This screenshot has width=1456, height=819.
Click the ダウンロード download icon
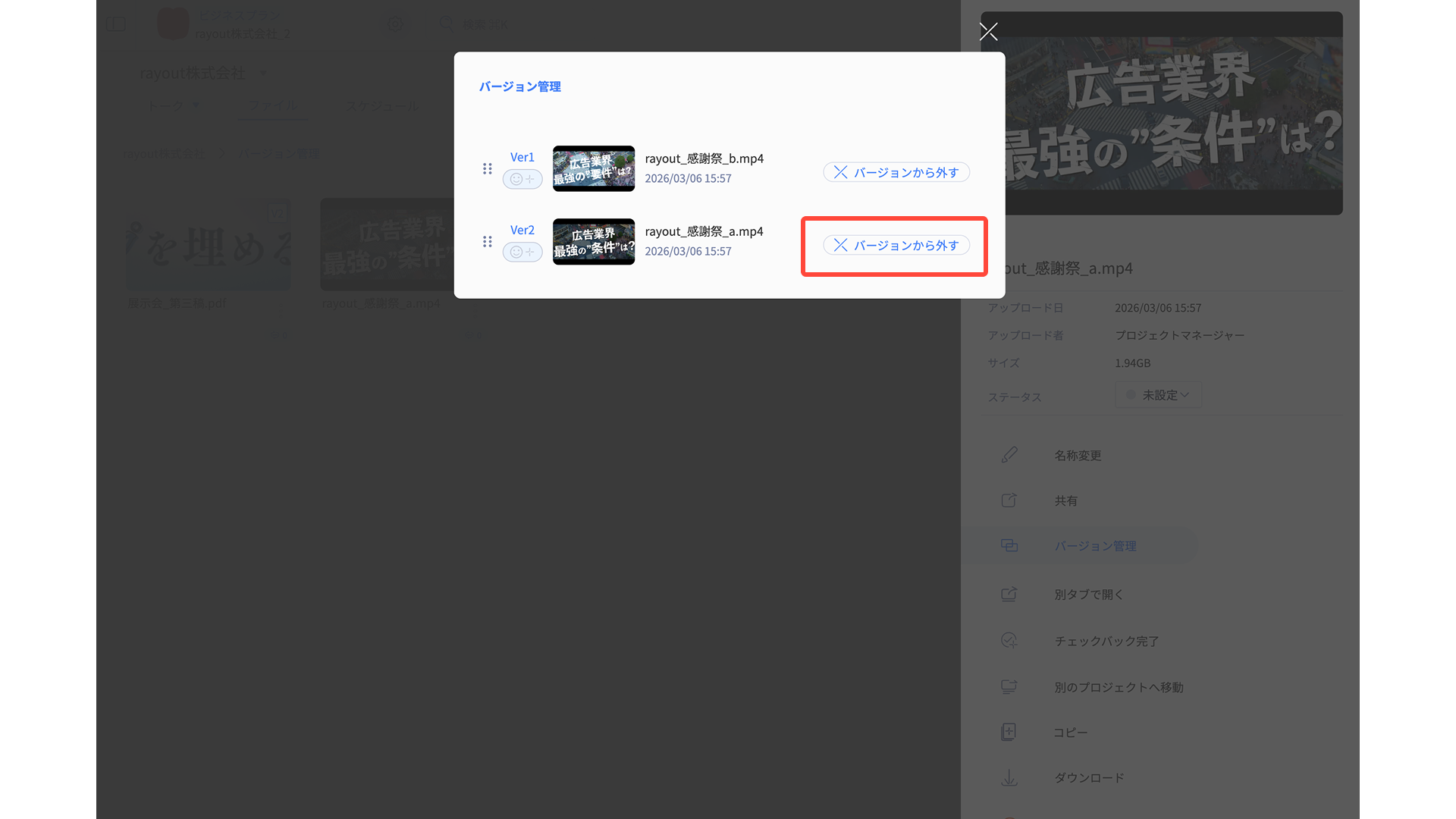point(1009,778)
